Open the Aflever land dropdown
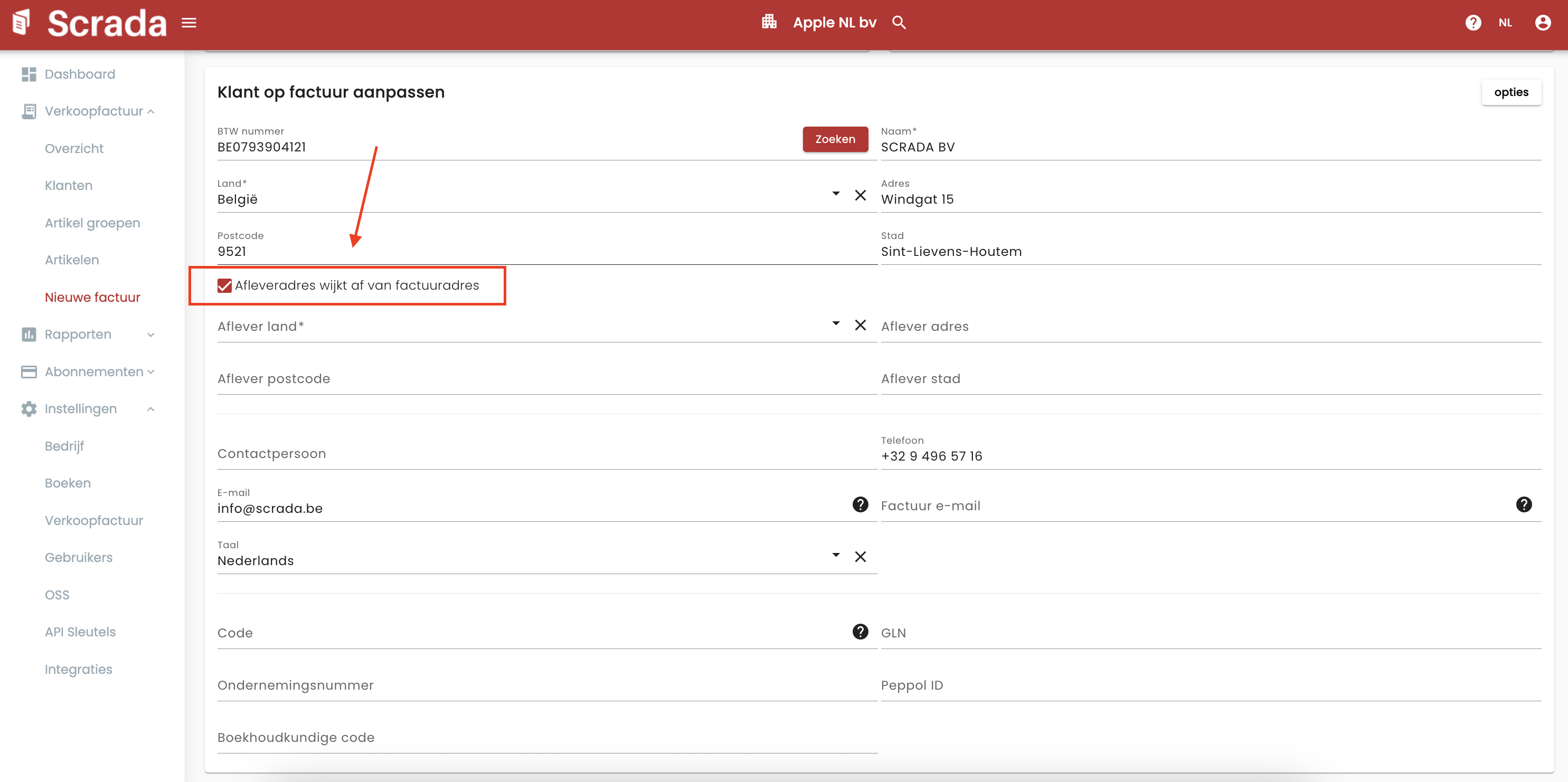The height and width of the screenshot is (782, 1568). pos(836,325)
